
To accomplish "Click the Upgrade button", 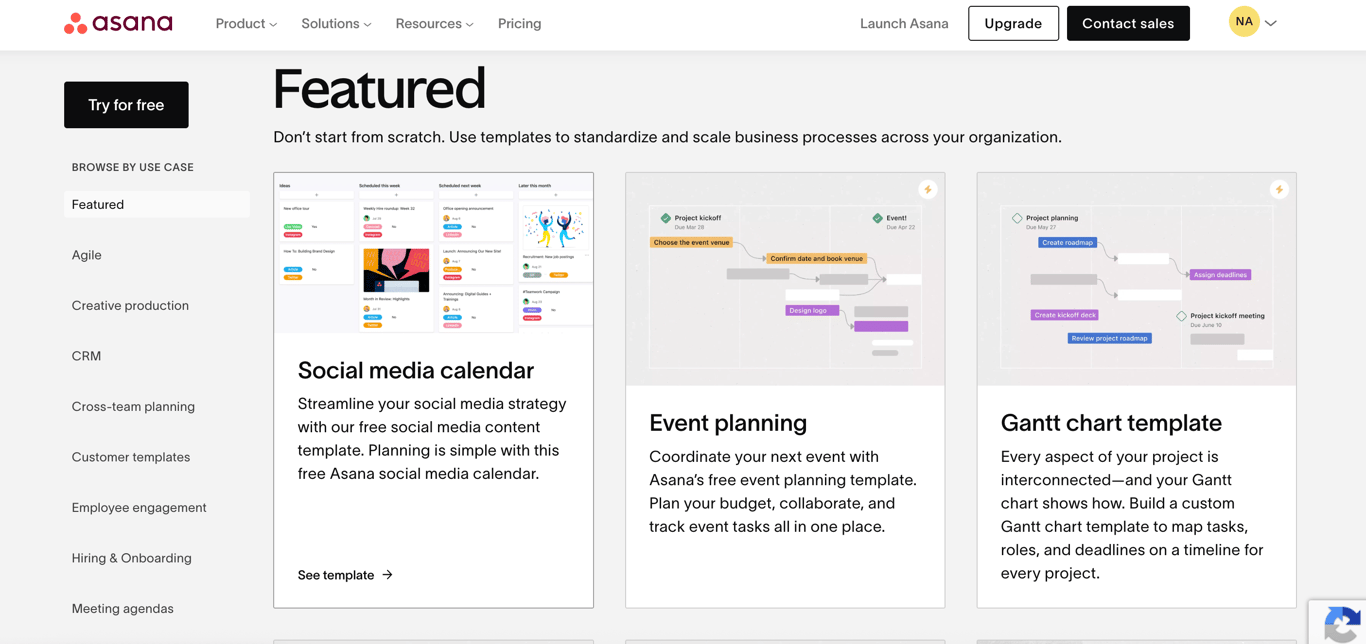I will tap(1013, 22).
